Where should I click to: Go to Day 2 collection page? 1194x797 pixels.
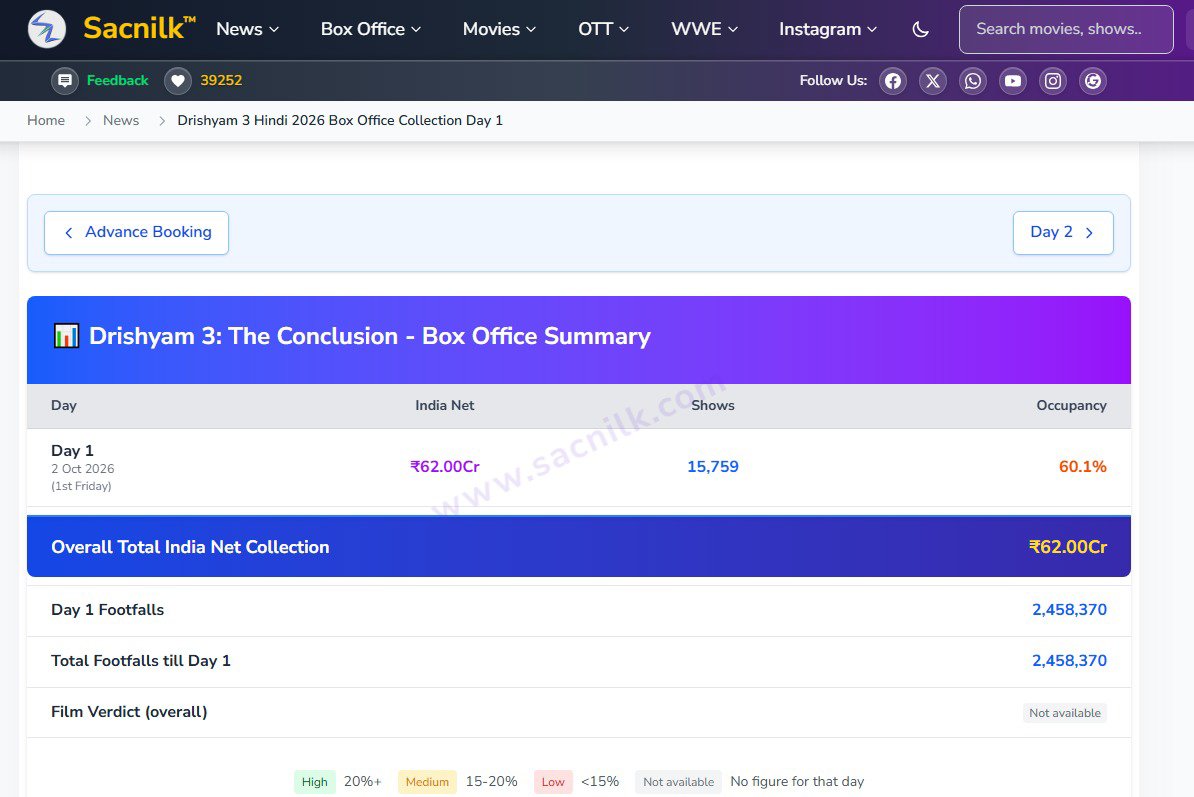(1063, 233)
